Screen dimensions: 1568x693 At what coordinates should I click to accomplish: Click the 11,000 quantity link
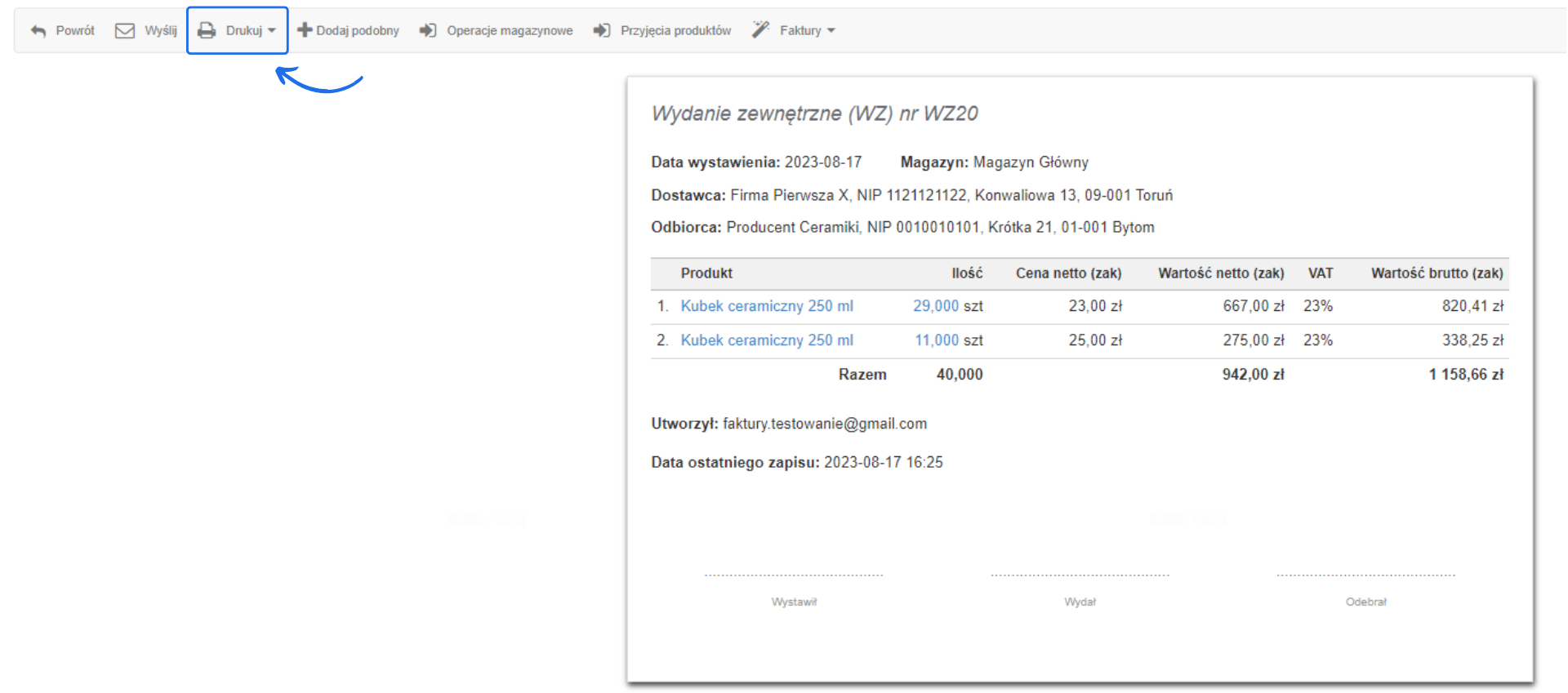pyautogui.click(x=936, y=340)
